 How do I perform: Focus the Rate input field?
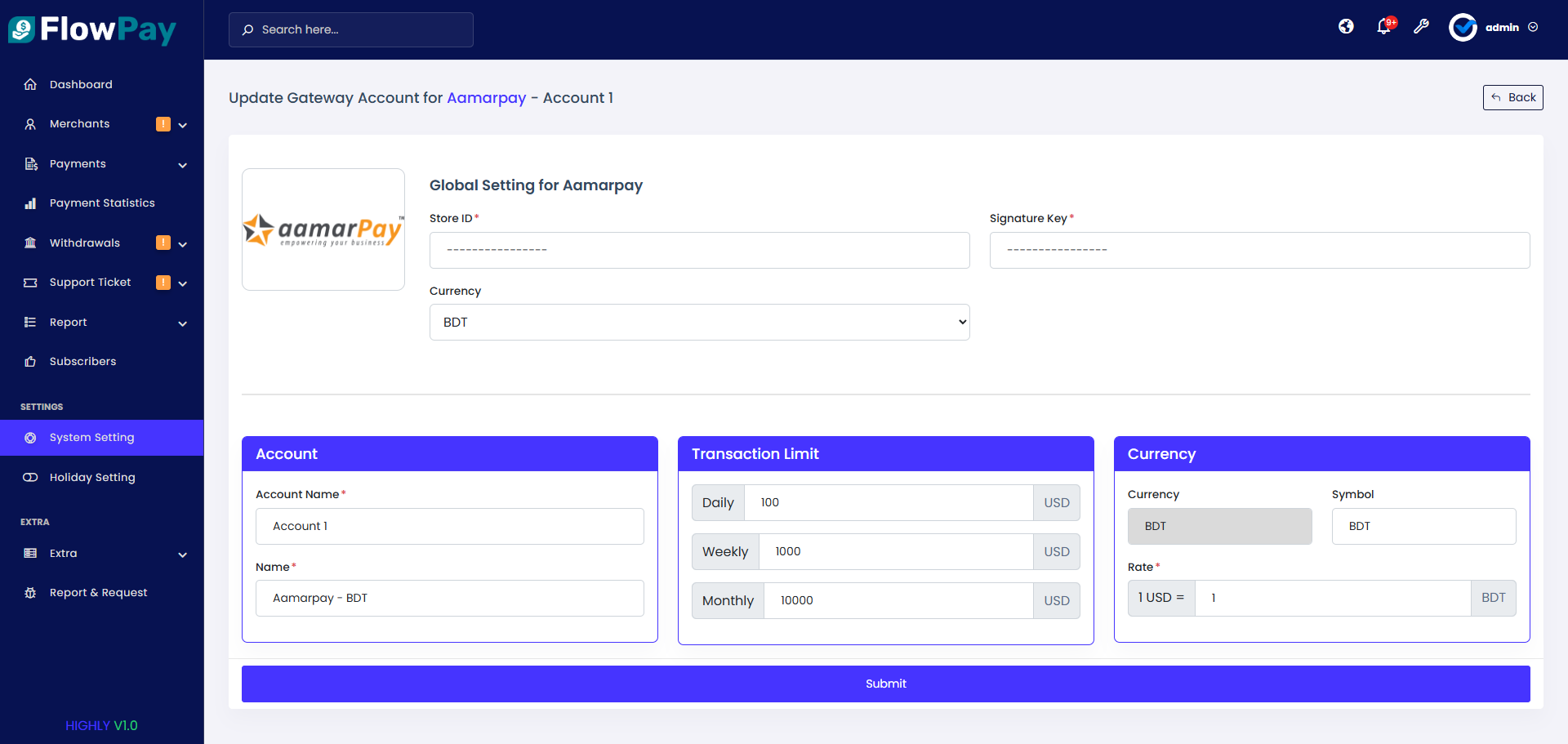point(1333,598)
